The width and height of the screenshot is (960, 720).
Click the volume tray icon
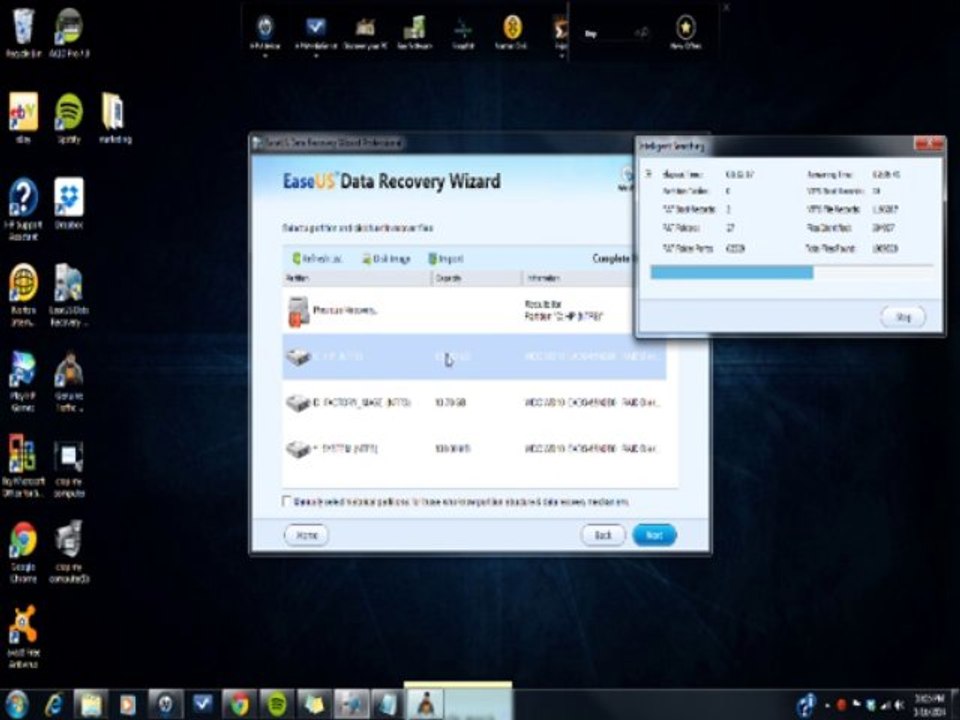900,705
